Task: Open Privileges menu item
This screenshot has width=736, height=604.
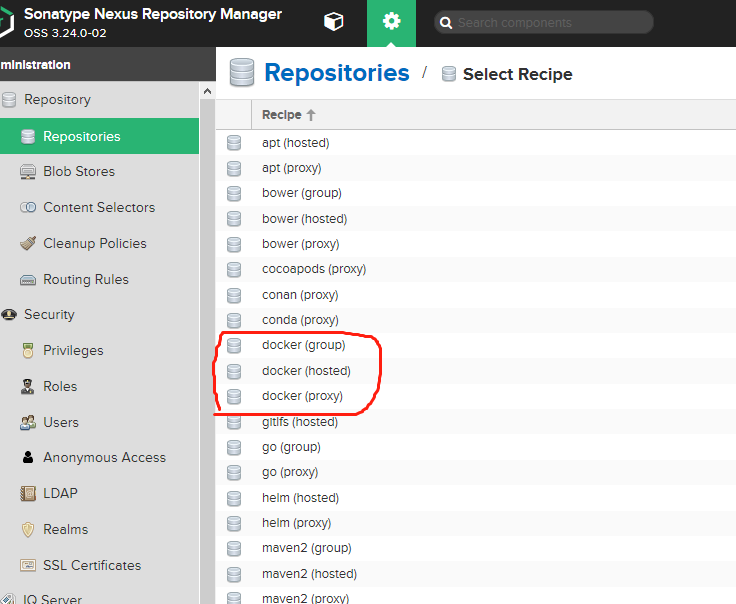Action: coord(73,351)
